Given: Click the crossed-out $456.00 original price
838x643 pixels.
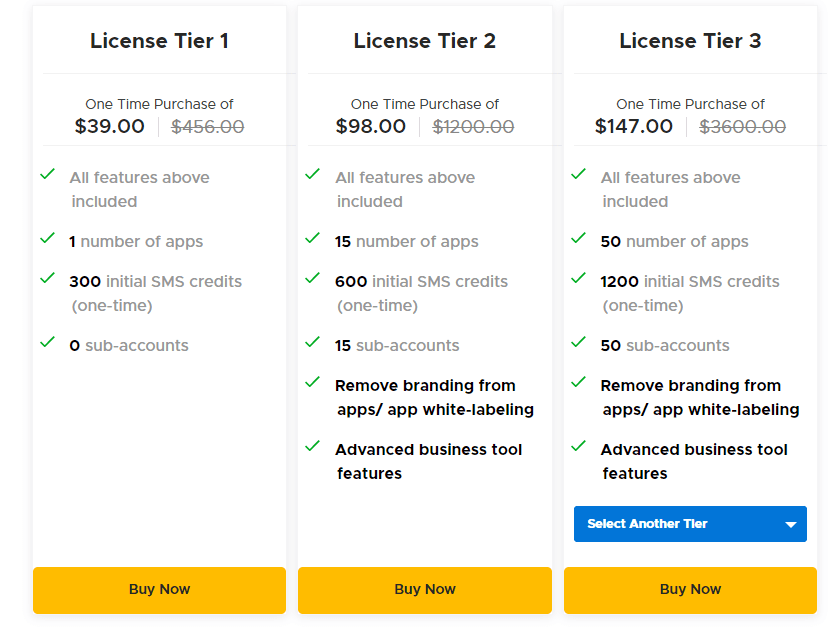Looking at the screenshot, I should 206,126.
